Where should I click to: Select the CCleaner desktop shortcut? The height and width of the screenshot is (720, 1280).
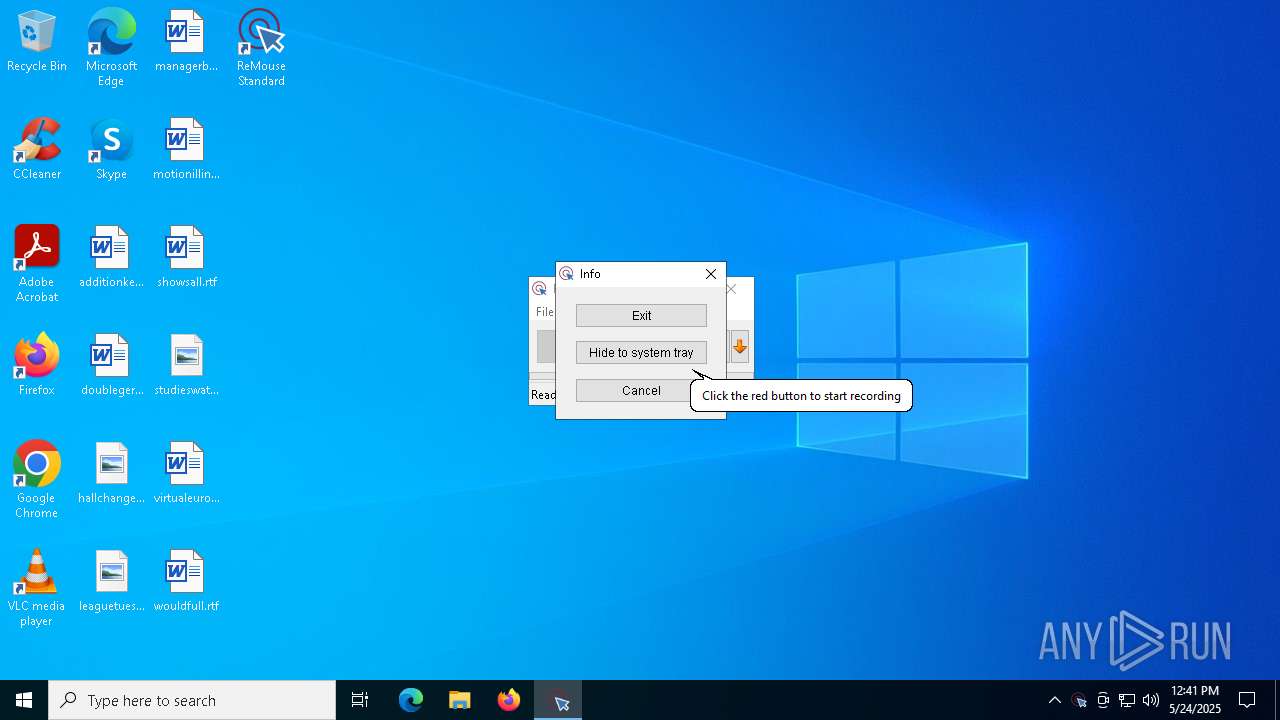point(37,149)
